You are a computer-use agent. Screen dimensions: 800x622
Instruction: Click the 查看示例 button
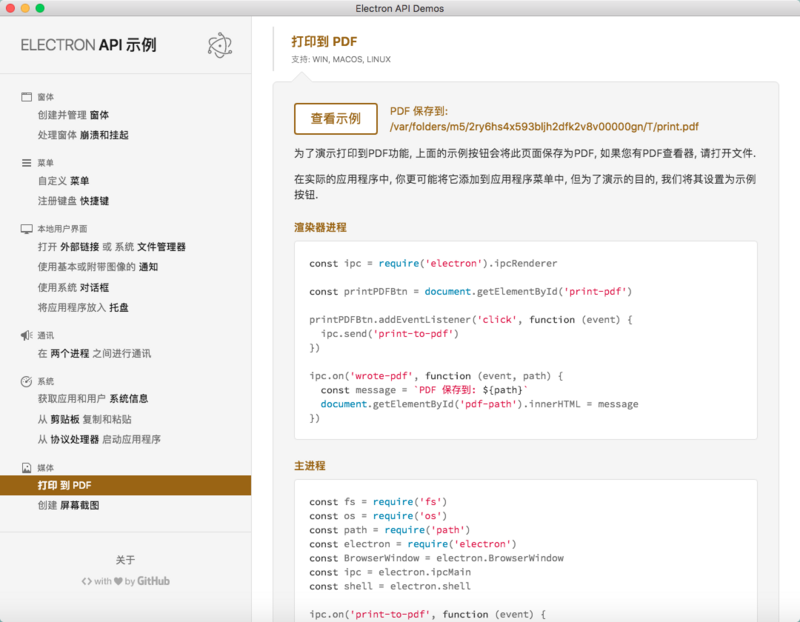click(336, 119)
